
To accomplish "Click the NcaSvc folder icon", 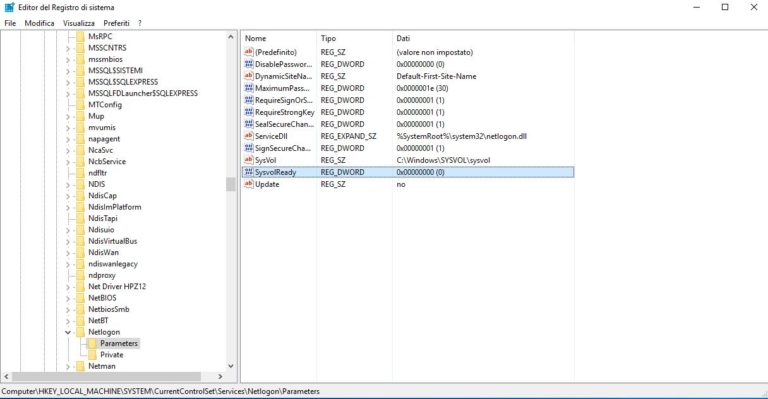I will (80, 150).
